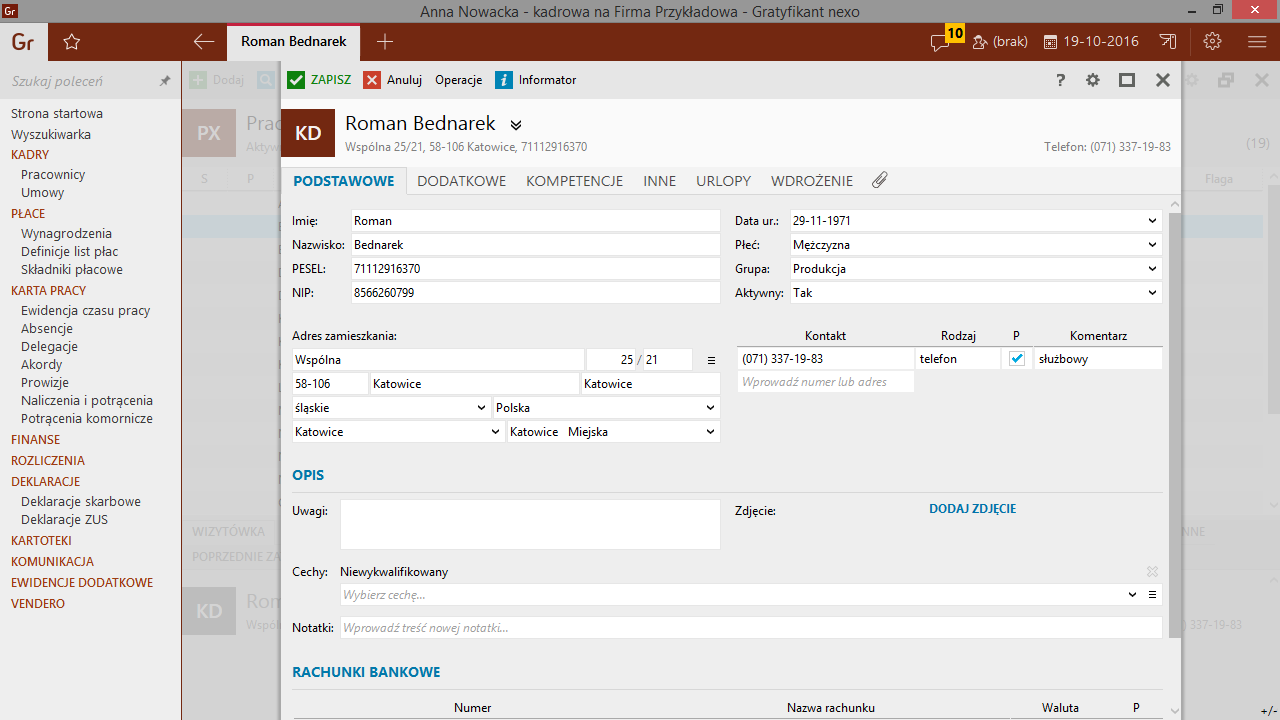Open the messages notification icon

click(941, 42)
